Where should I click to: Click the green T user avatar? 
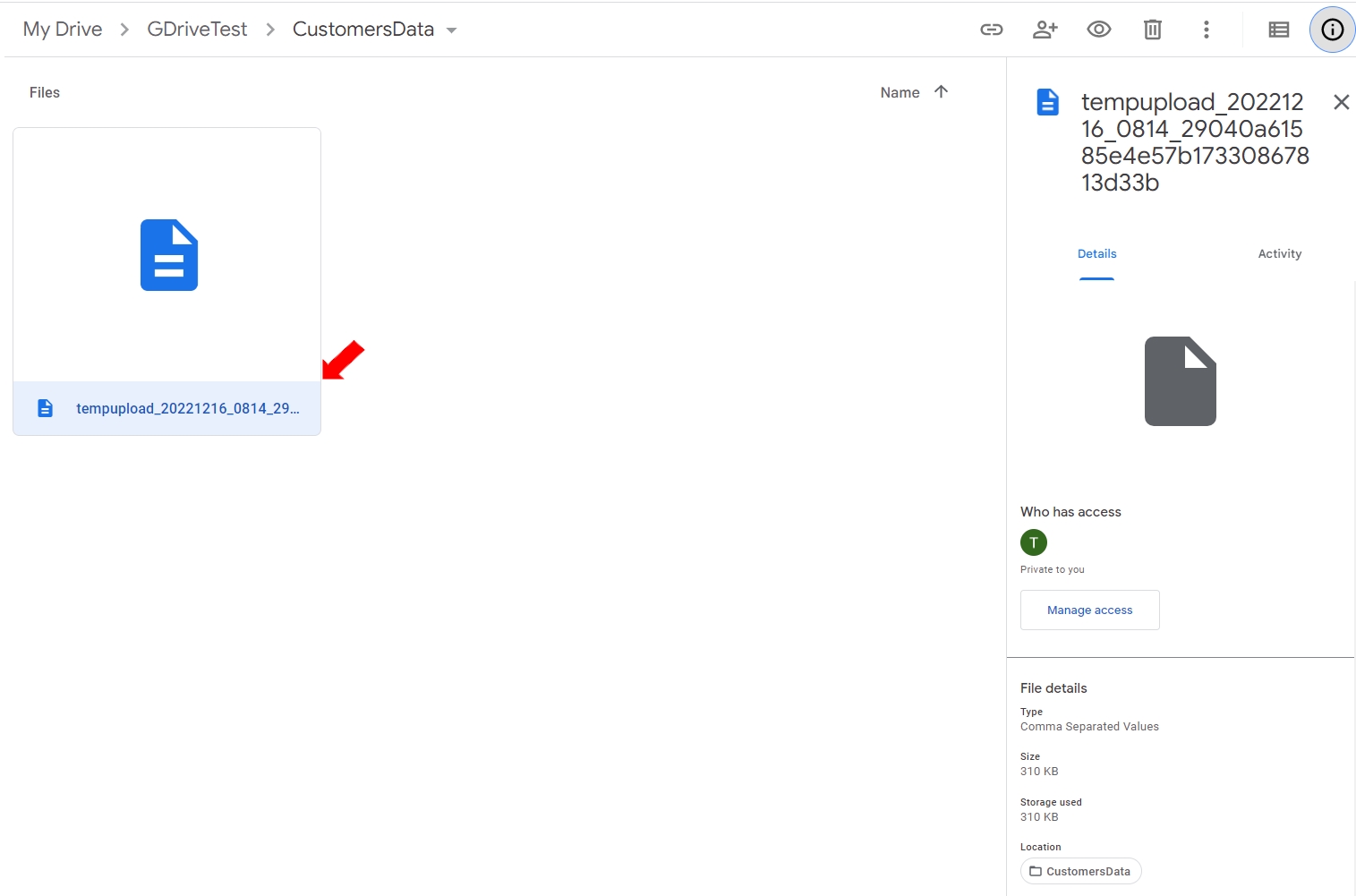pyautogui.click(x=1033, y=542)
